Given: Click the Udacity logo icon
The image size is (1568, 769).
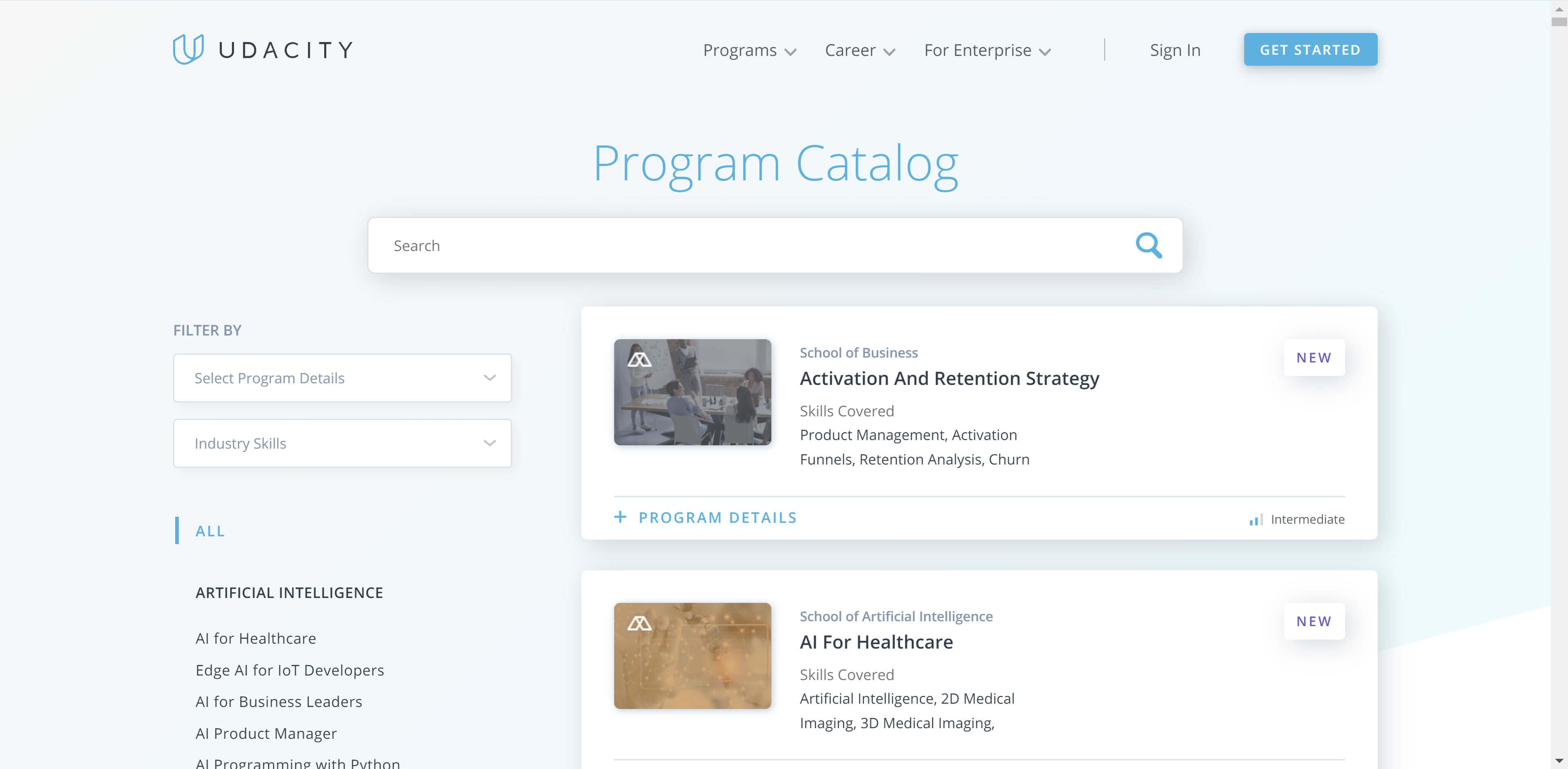Looking at the screenshot, I should tap(185, 49).
